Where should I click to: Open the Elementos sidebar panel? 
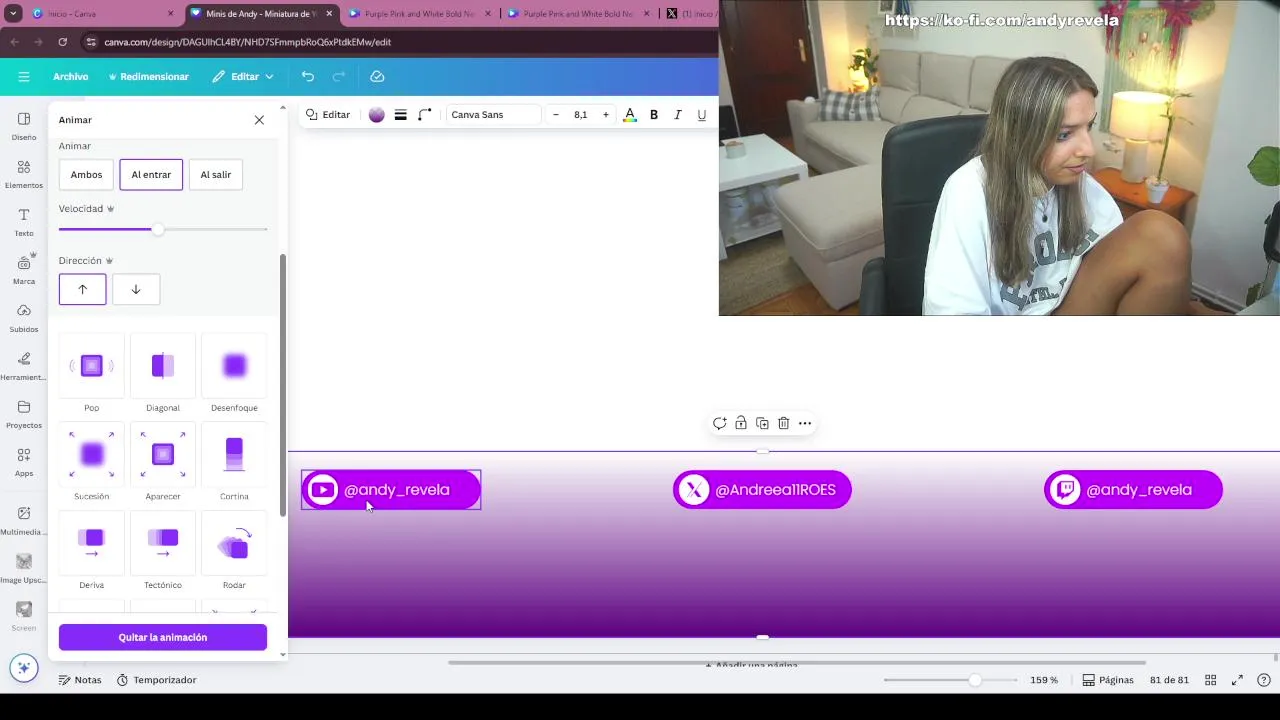pyautogui.click(x=24, y=174)
